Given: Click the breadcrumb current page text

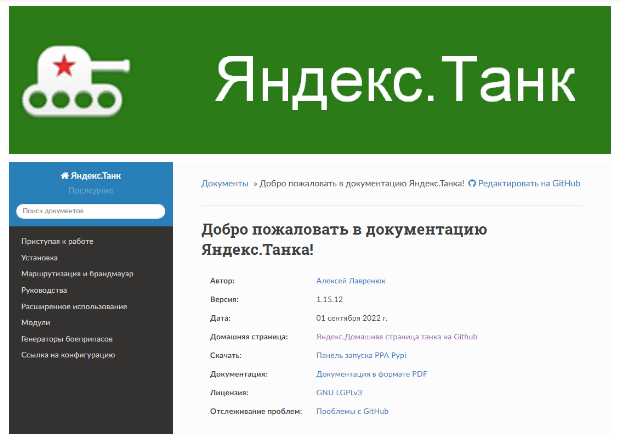Looking at the screenshot, I should click(362, 183).
